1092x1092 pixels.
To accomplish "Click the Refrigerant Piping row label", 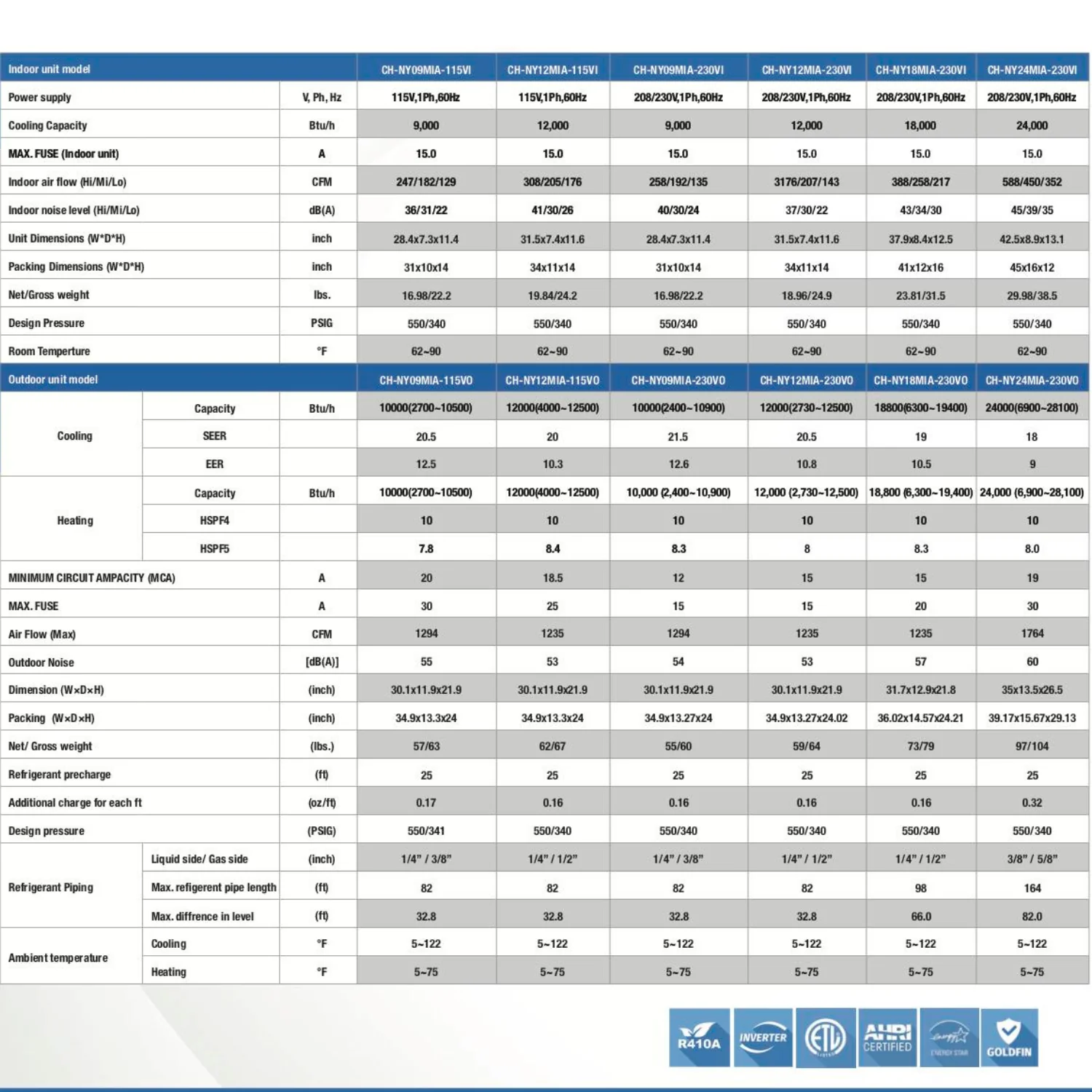I will (51, 887).
